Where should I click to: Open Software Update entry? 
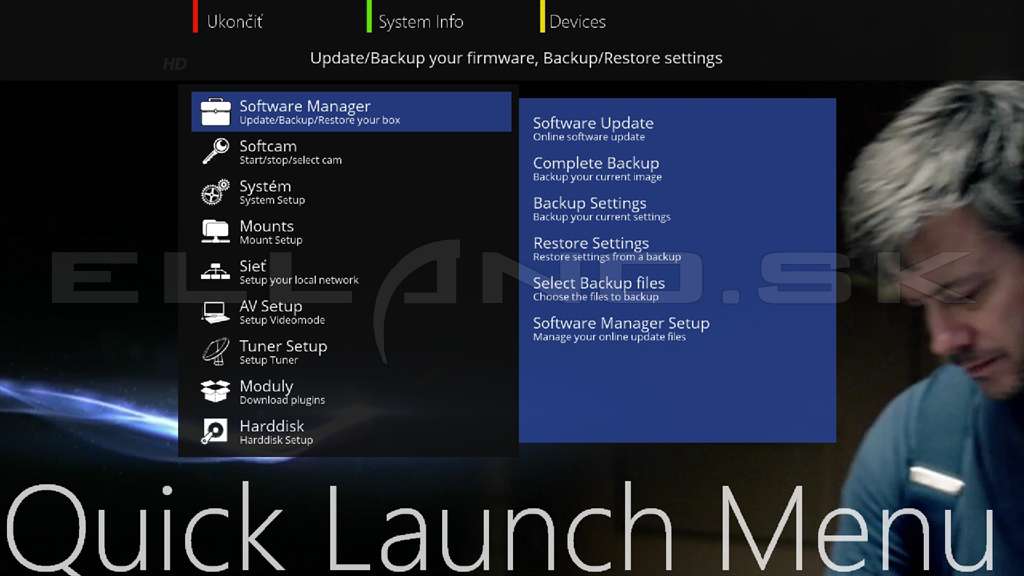pos(593,129)
